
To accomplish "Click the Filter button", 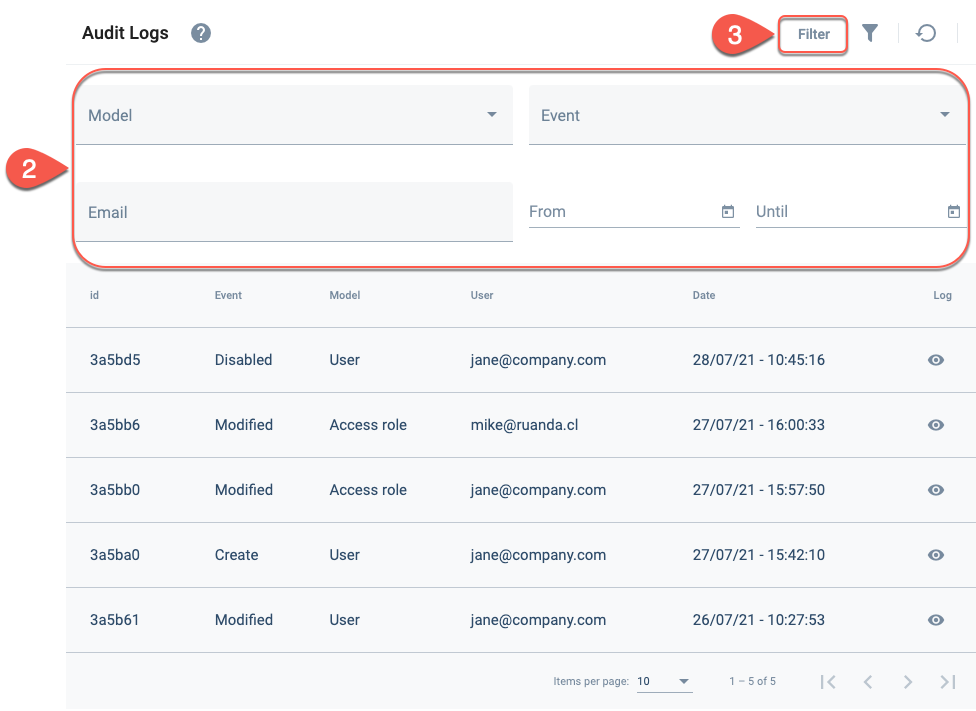I will click(813, 34).
